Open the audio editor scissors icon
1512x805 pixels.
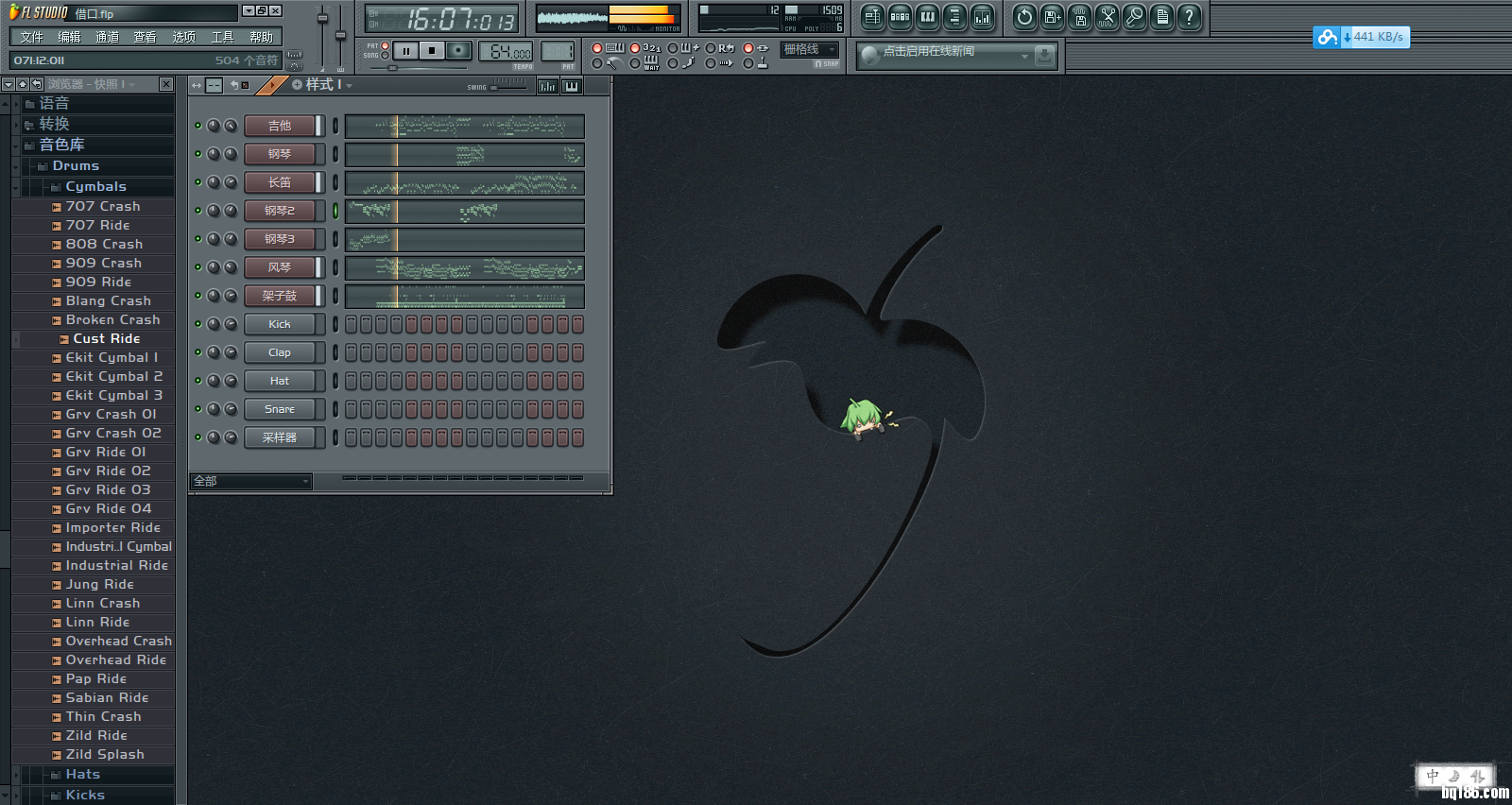(x=1107, y=16)
